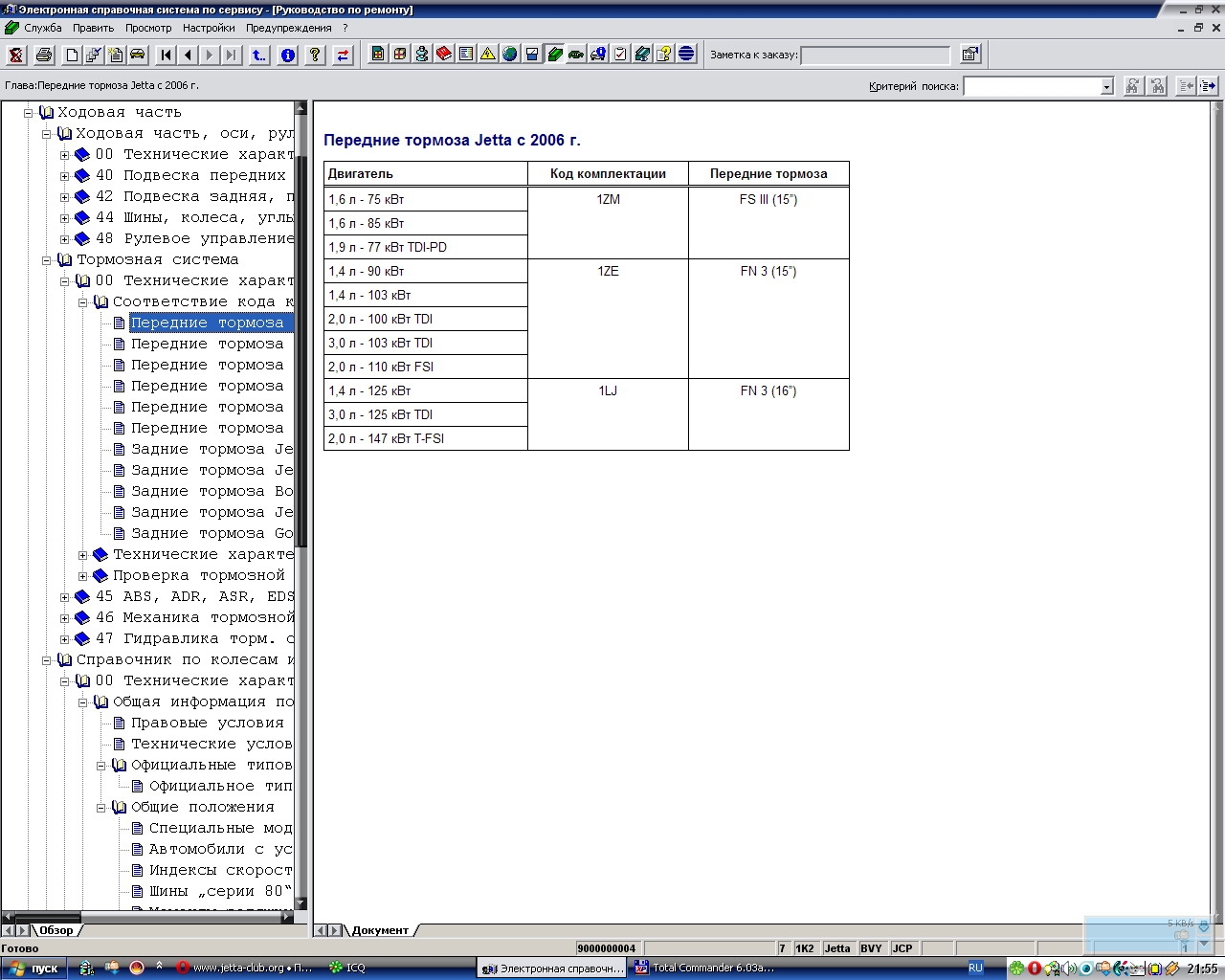Open 46 Механика тормозной tree item
Image resolution: width=1225 pixels, height=980 pixels.
pos(194,617)
